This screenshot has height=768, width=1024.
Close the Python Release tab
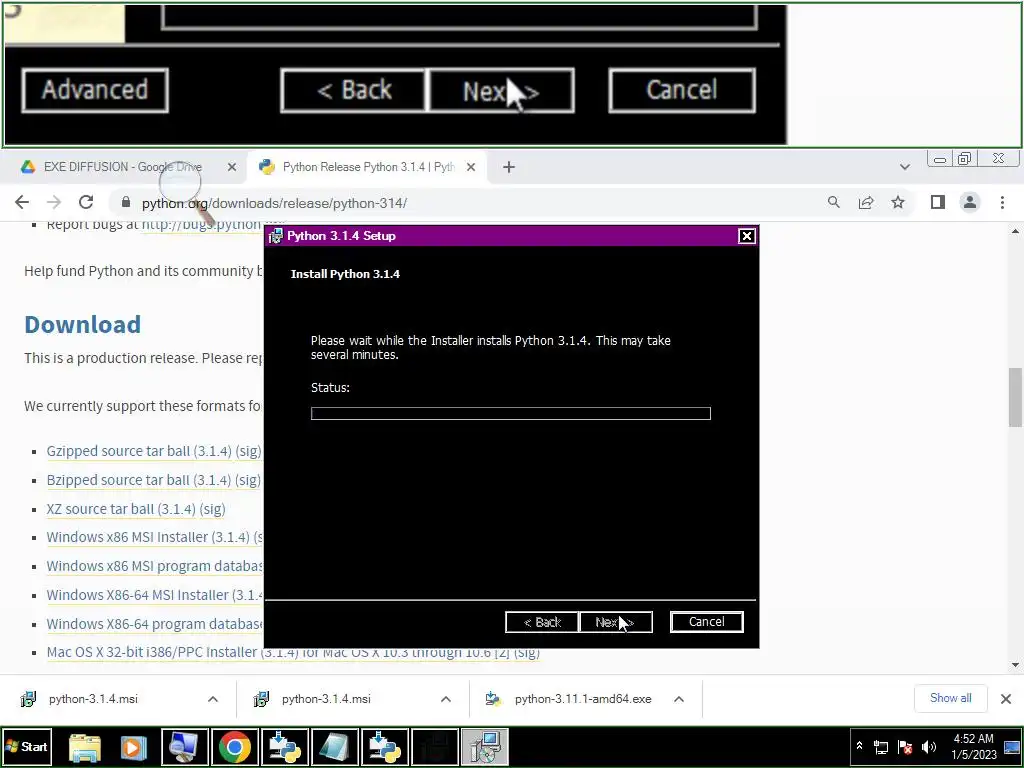tap(470, 167)
